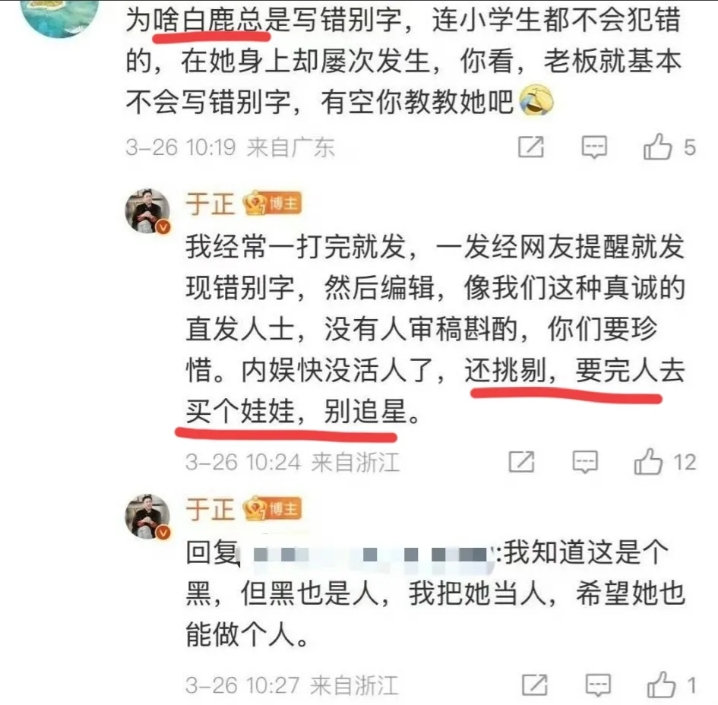This screenshot has height=705, width=718.
Task: Open reply icon on 10:19 Guangdong comment
Action: (594, 147)
